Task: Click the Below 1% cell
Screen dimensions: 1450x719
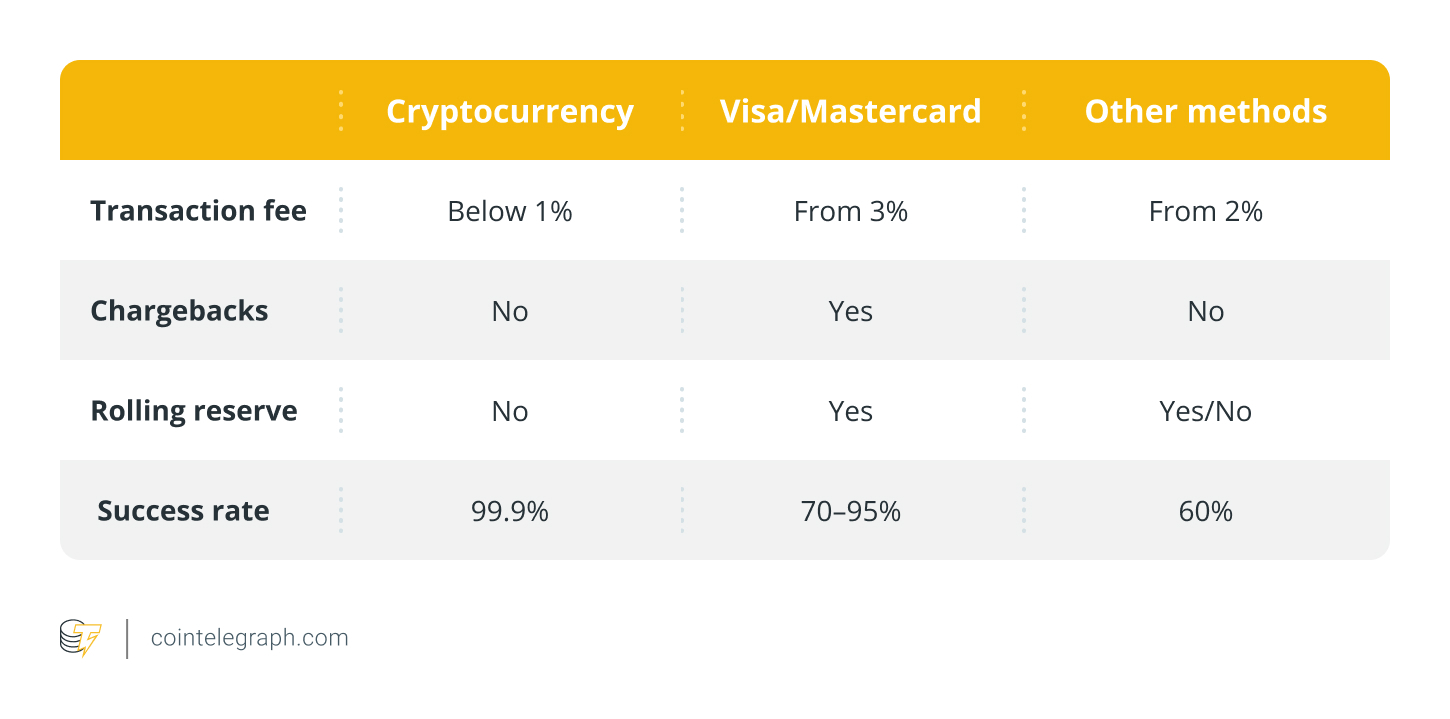Action: 510,211
